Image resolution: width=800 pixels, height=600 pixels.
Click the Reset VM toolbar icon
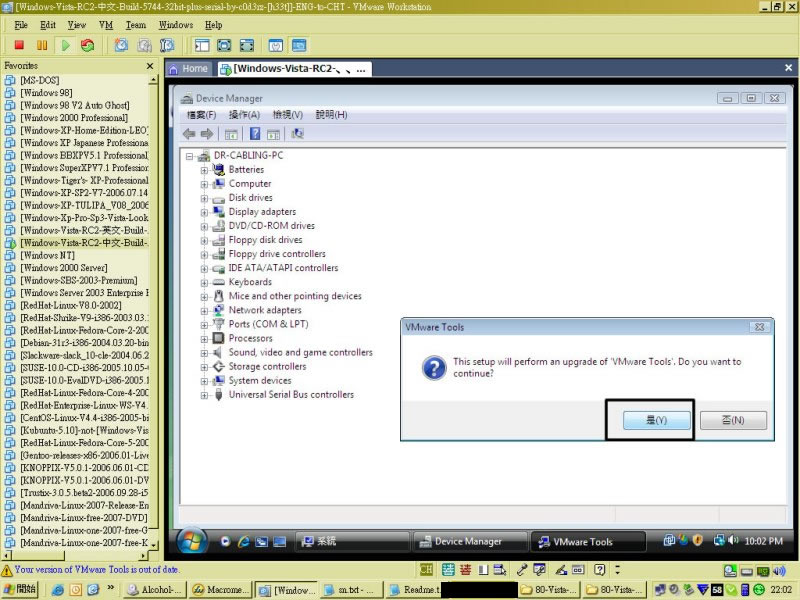pos(87,45)
